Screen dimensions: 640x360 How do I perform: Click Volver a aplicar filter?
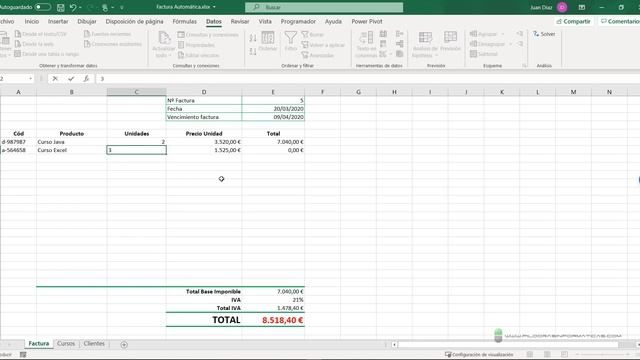pyautogui.click(x=323, y=45)
